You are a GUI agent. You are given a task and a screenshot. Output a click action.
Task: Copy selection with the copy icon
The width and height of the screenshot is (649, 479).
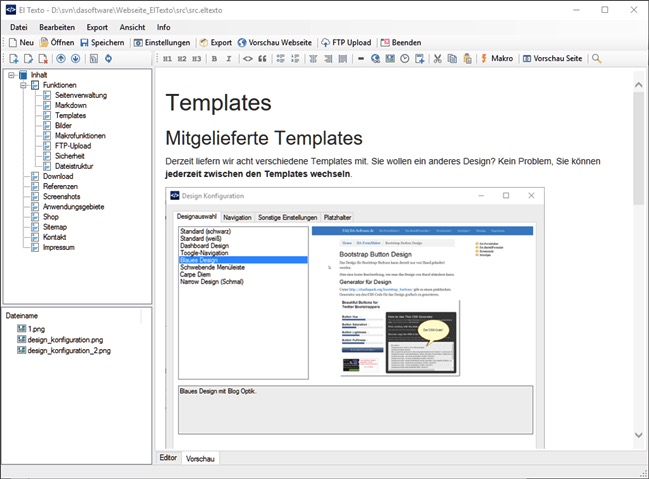click(x=452, y=59)
